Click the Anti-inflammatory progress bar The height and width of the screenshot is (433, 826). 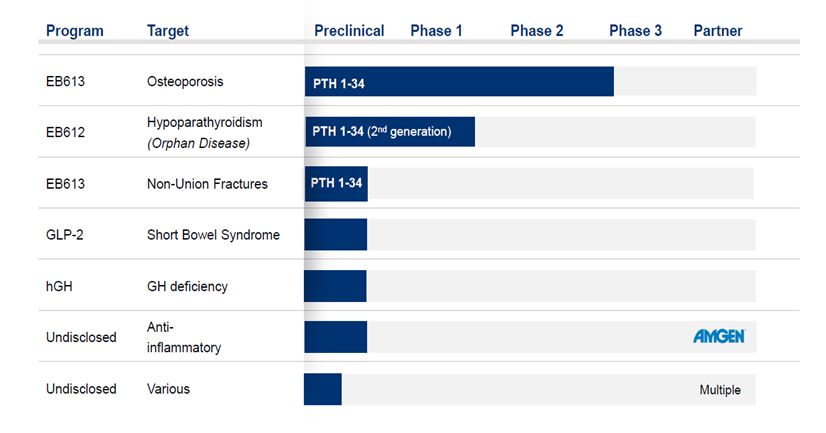click(x=336, y=337)
